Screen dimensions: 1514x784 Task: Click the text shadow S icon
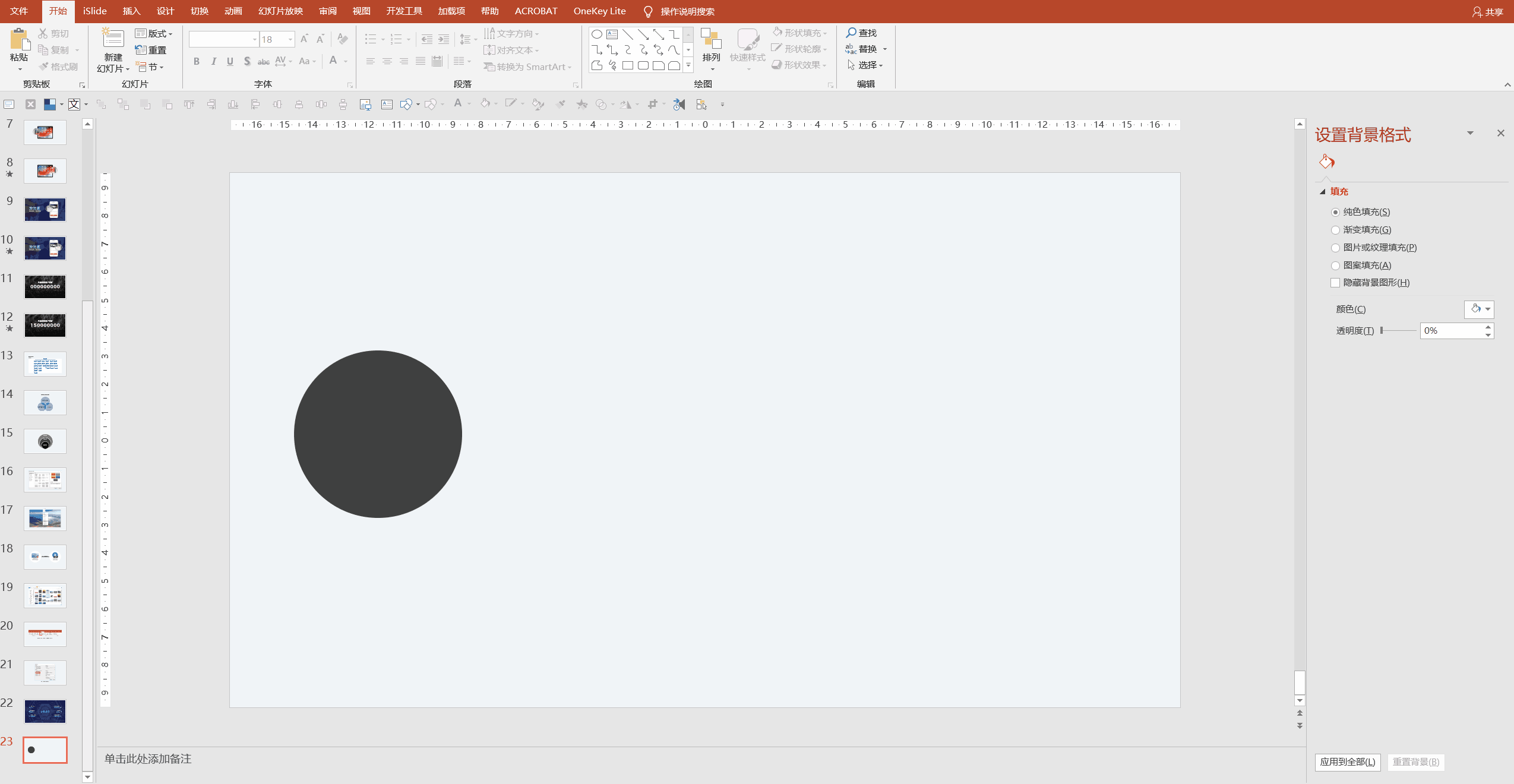pos(246,61)
